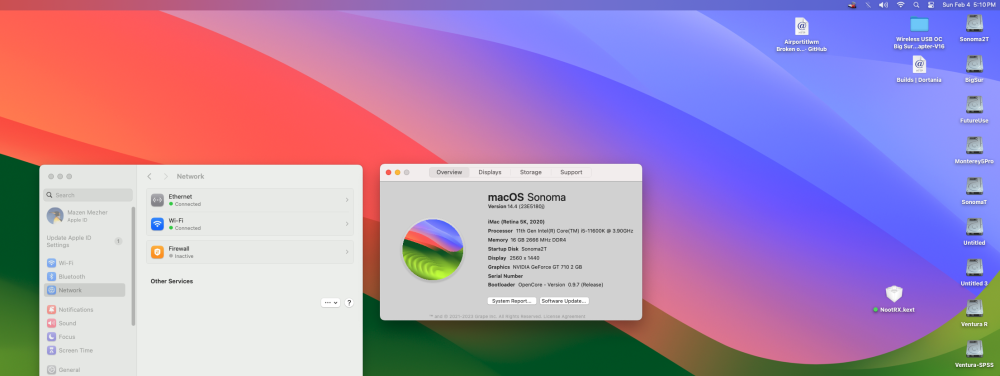Open the Sonoma2T drive on the desktop
This screenshot has height=376, width=1000.
click(x=974, y=24)
